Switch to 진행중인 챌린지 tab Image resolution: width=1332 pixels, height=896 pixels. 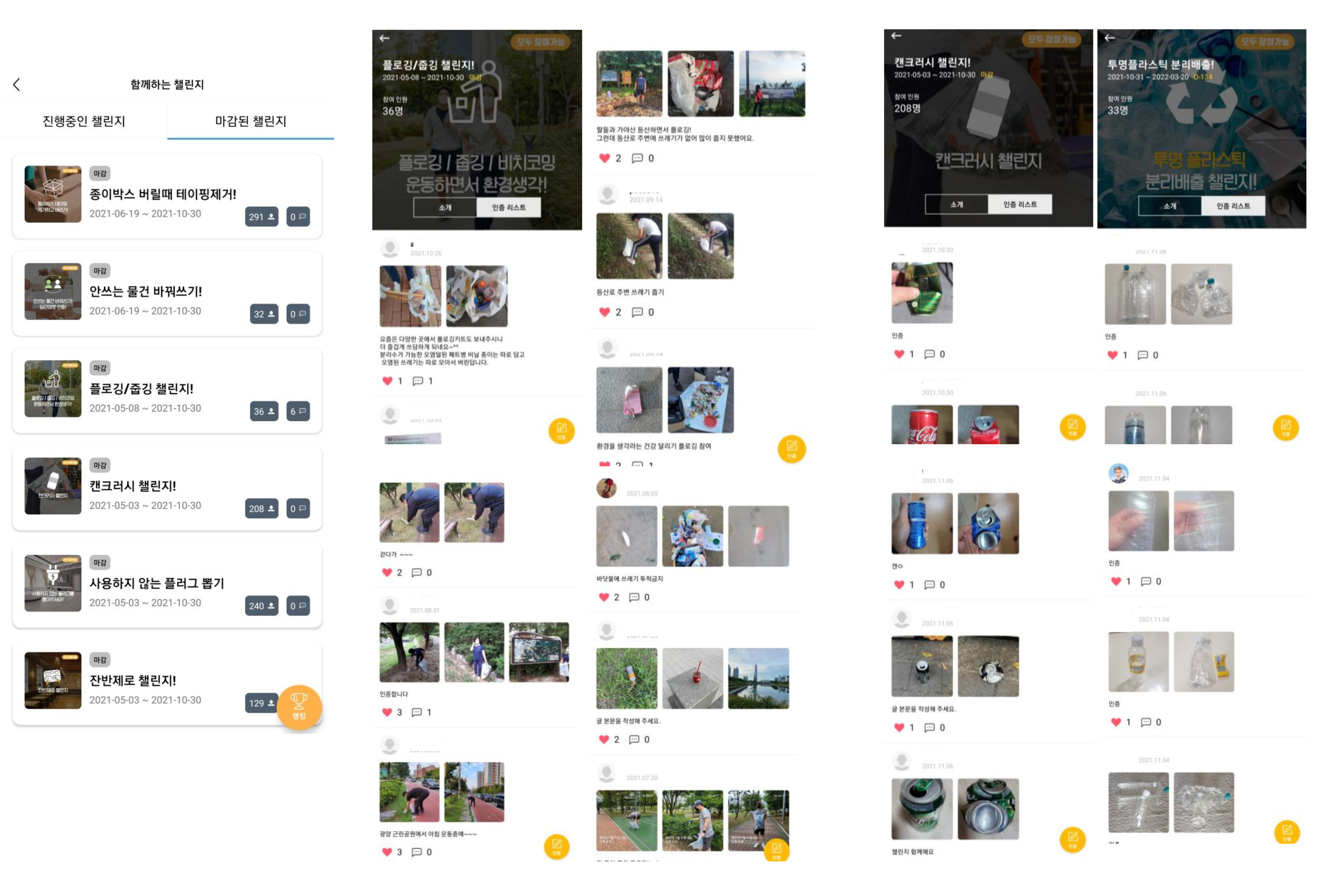[x=83, y=121]
